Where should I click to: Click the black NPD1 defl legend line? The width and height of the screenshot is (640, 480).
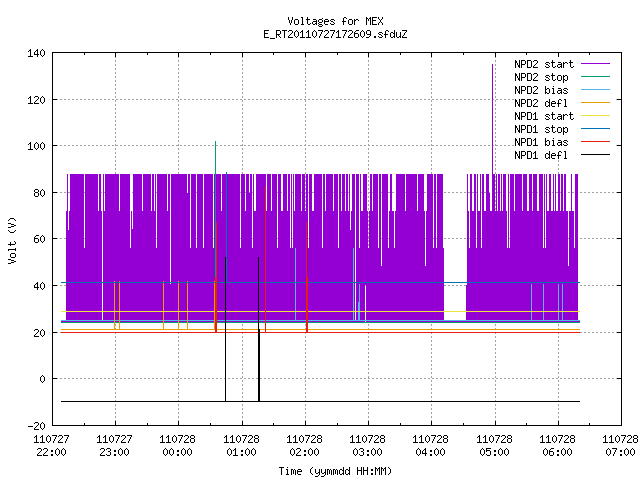(596, 155)
